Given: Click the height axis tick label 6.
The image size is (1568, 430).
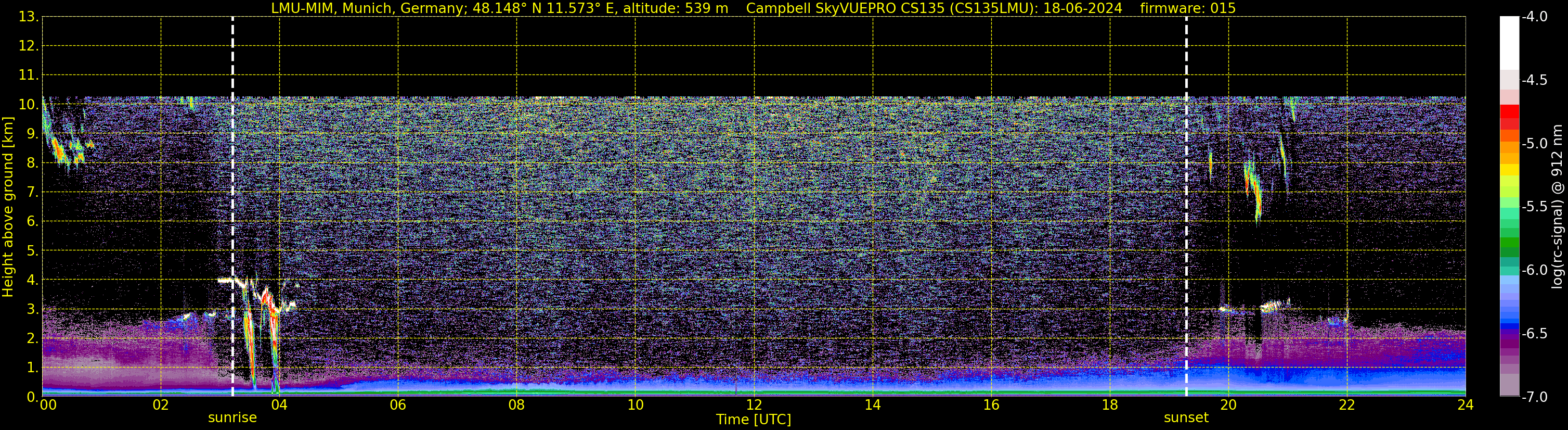Looking at the screenshot, I should [32, 221].
